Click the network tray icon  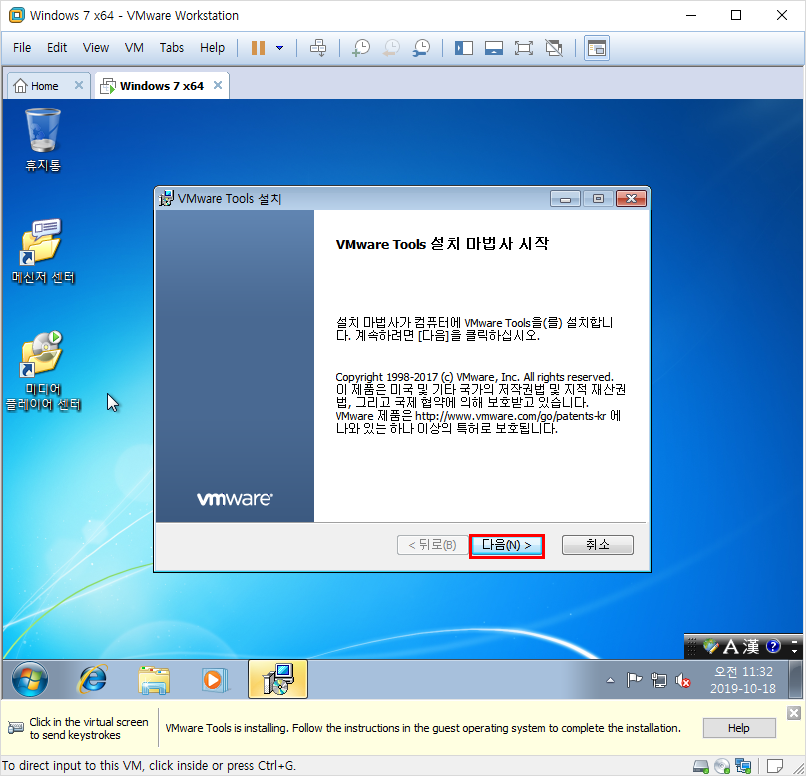pyautogui.click(x=658, y=680)
